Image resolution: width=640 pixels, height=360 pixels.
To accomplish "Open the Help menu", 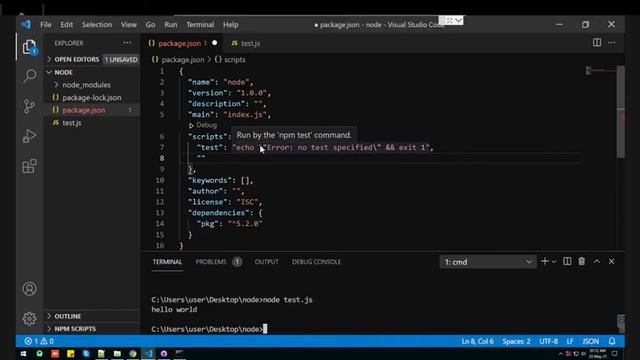I will 231,24.
